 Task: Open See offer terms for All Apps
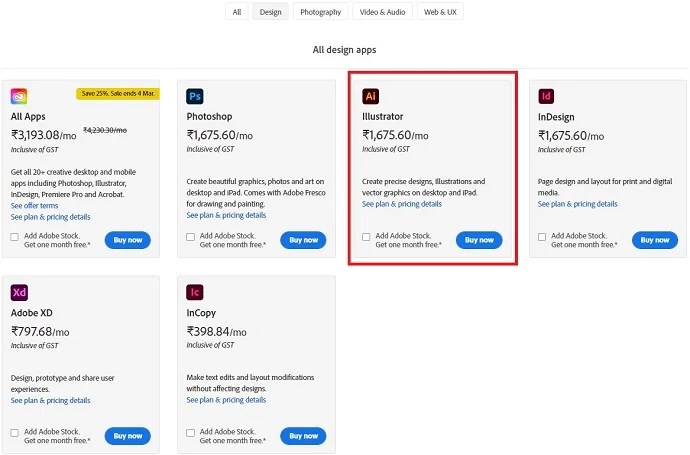coord(34,205)
